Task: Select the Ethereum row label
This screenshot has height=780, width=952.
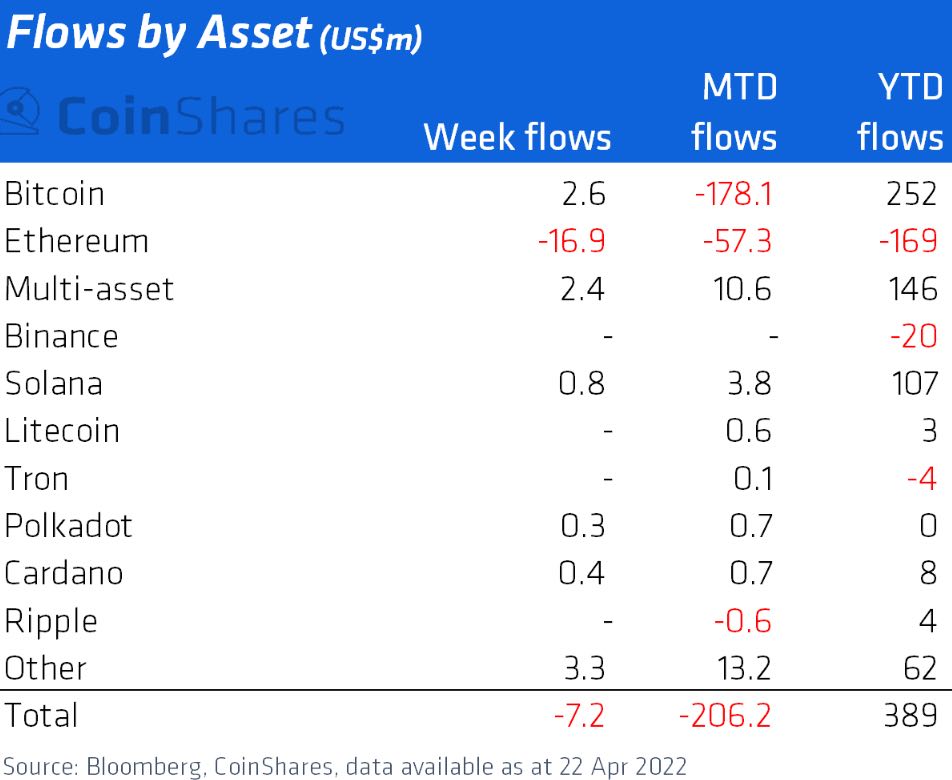Action: click(76, 241)
